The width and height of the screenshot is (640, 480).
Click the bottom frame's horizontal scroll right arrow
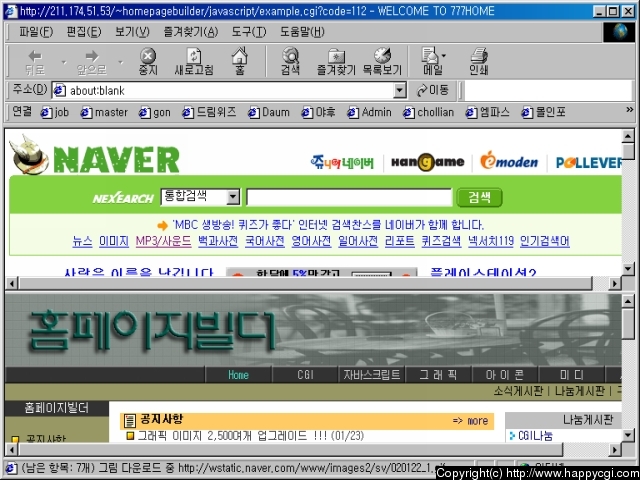pos(615,450)
